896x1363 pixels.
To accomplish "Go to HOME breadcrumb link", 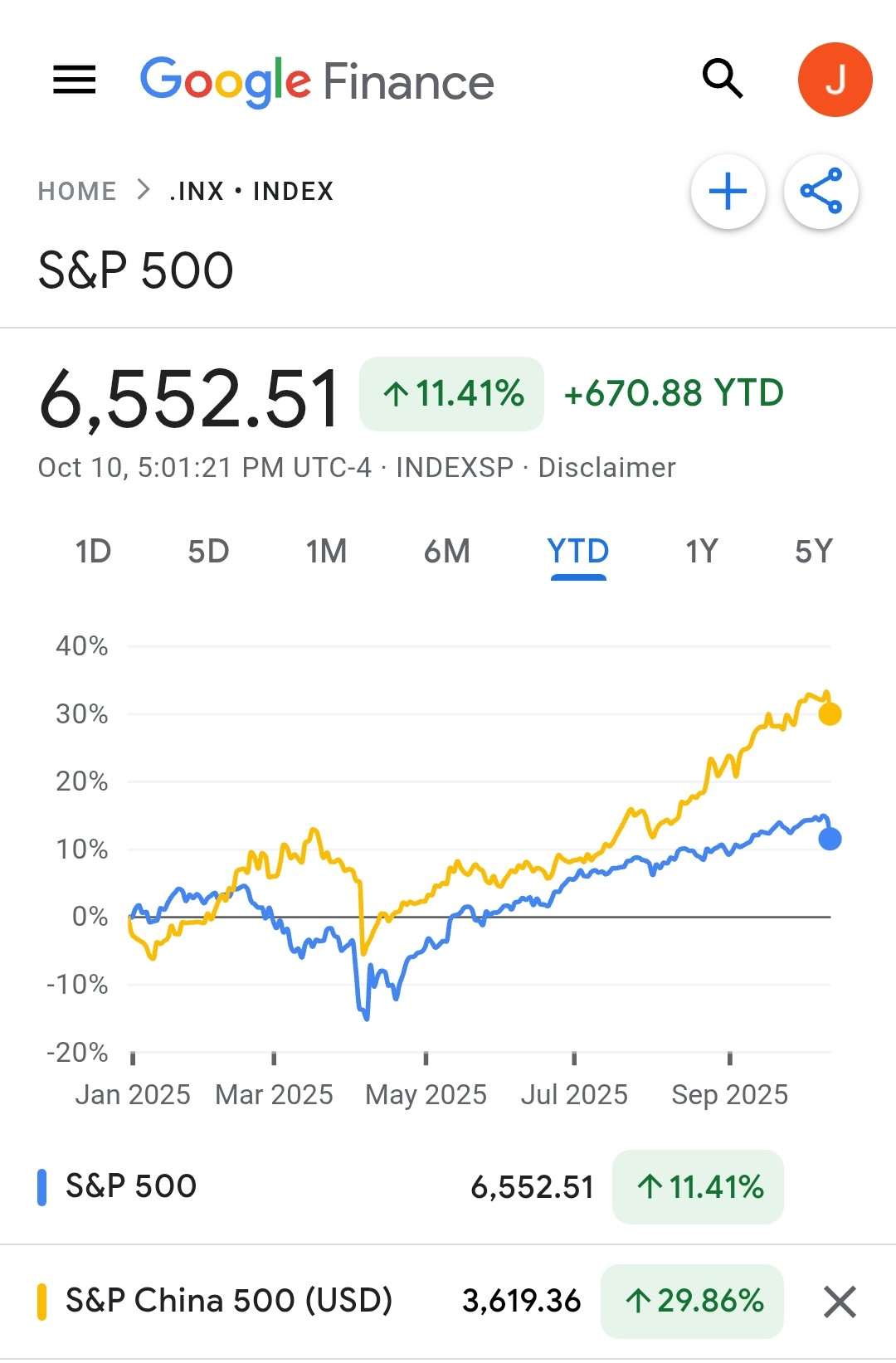I will 77,192.
